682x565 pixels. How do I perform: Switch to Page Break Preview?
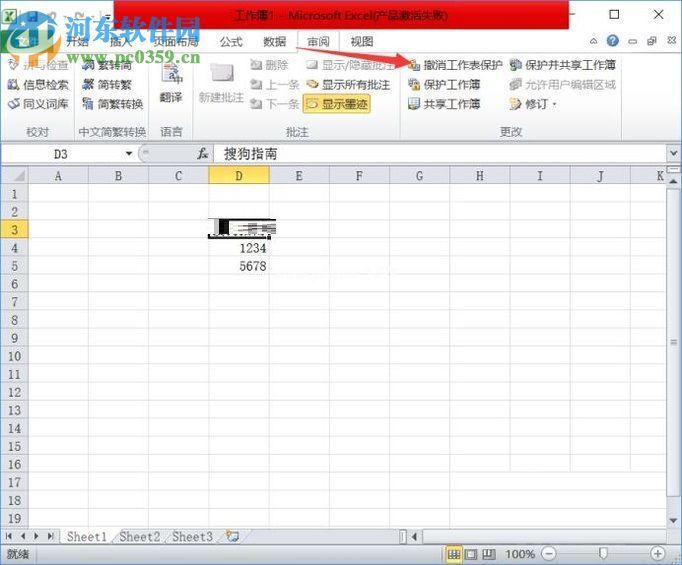point(489,554)
